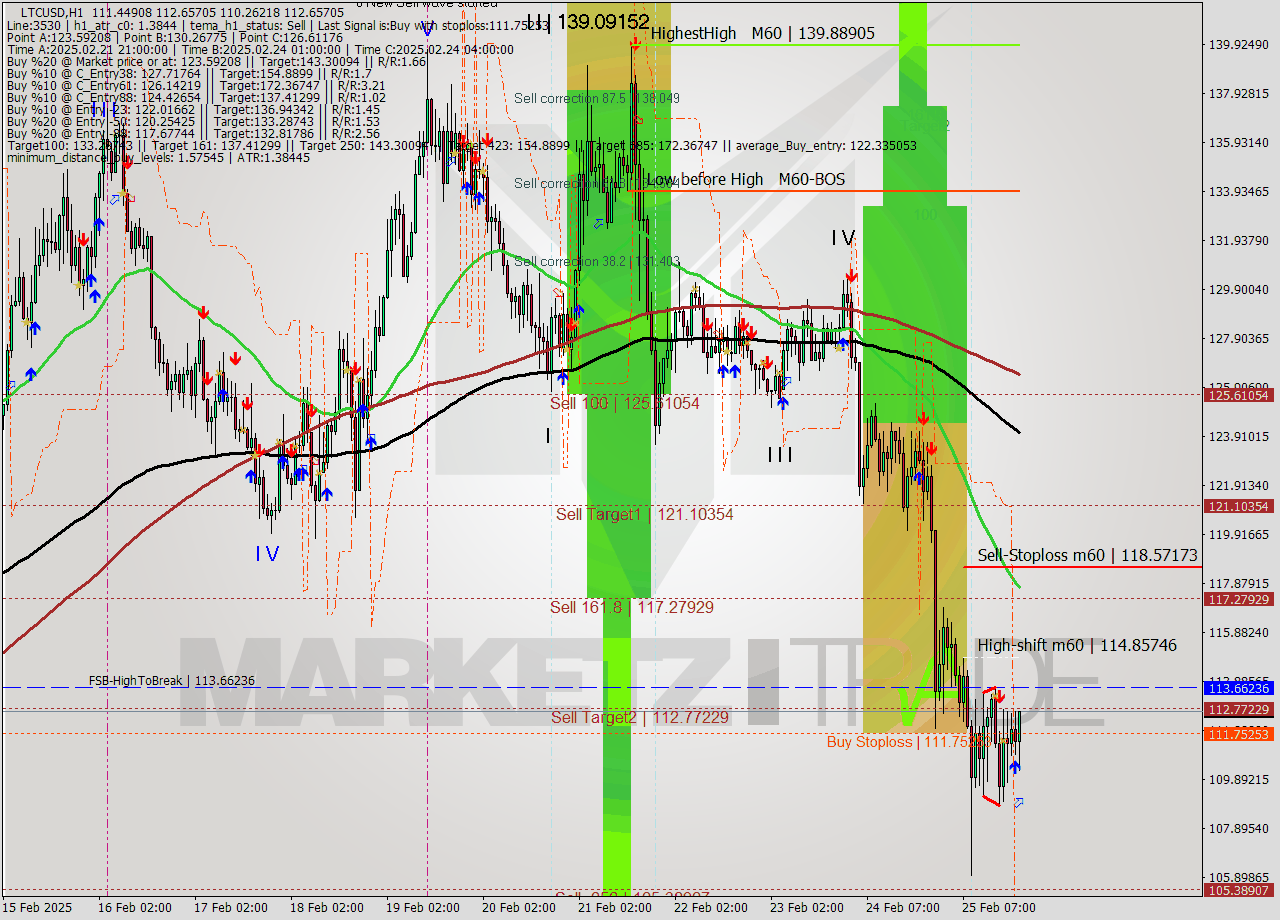Select the blue buy arrow near 25 Feb low
Image resolution: width=1280 pixels, height=920 pixels.
pos(1015,766)
